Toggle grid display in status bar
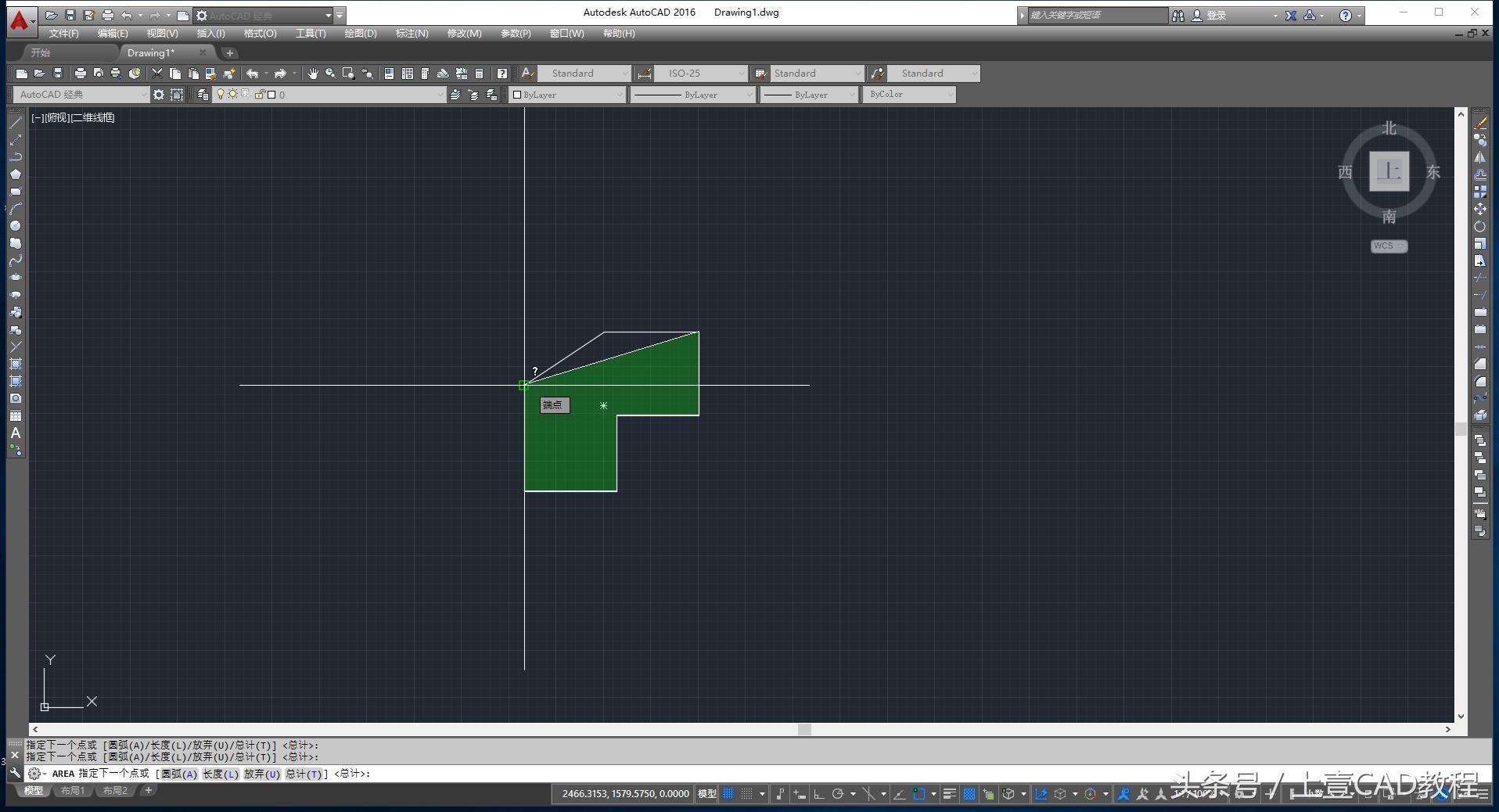Screen dimensions: 1499x812 point(728,794)
